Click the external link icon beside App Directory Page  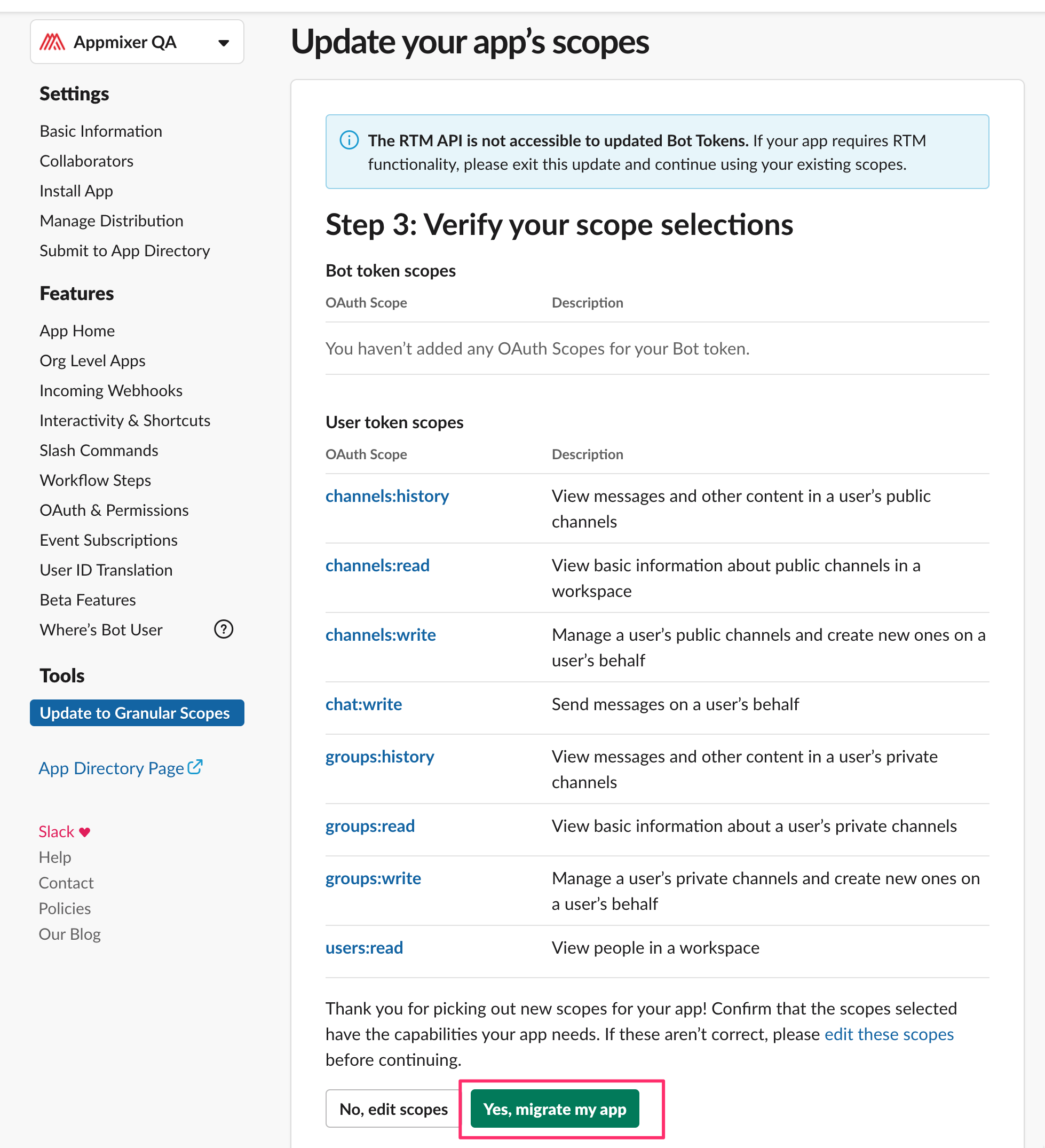click(195, 766)
